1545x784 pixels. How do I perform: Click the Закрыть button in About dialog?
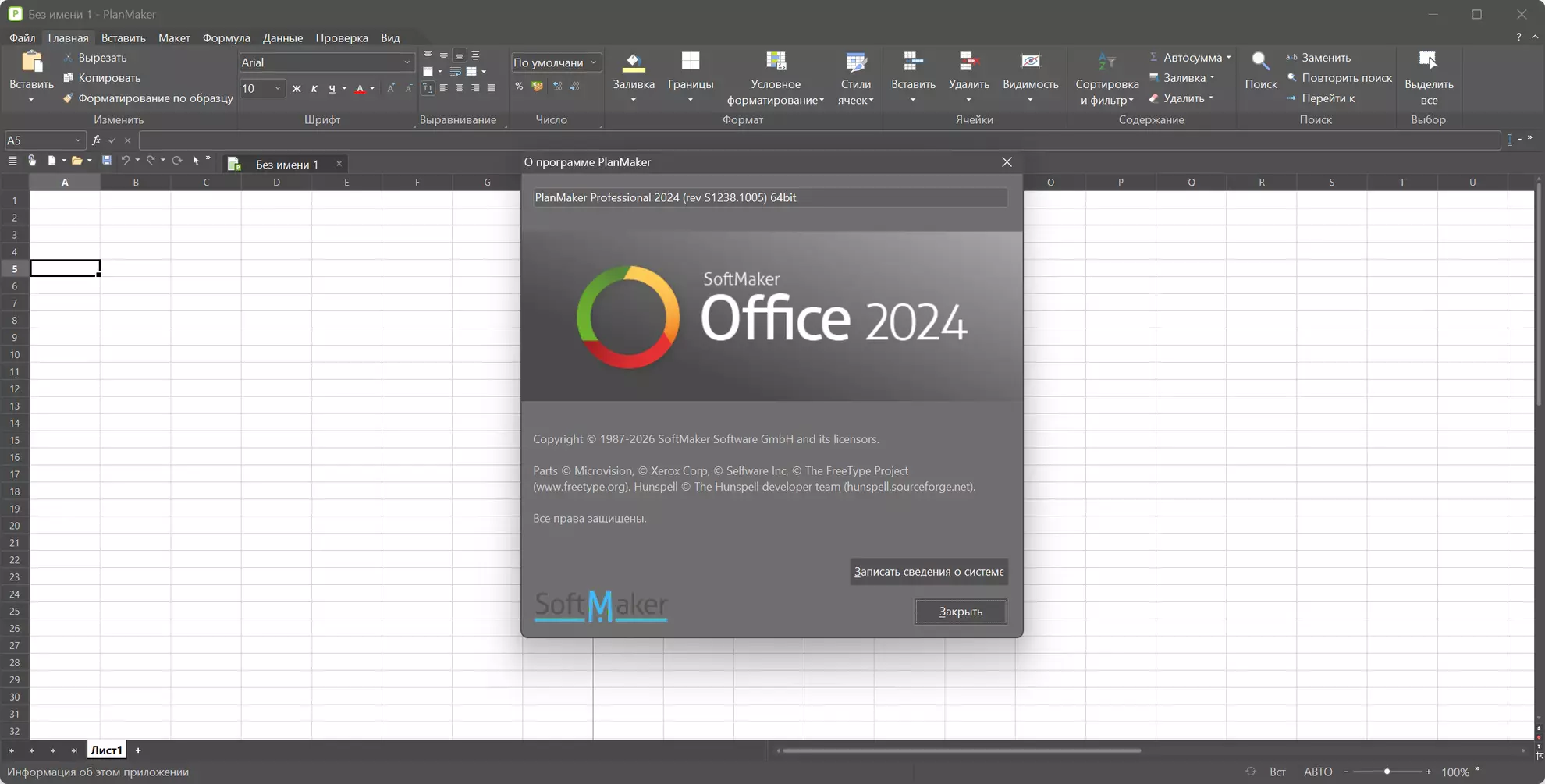pyautogui.click(x=961, y=612)
